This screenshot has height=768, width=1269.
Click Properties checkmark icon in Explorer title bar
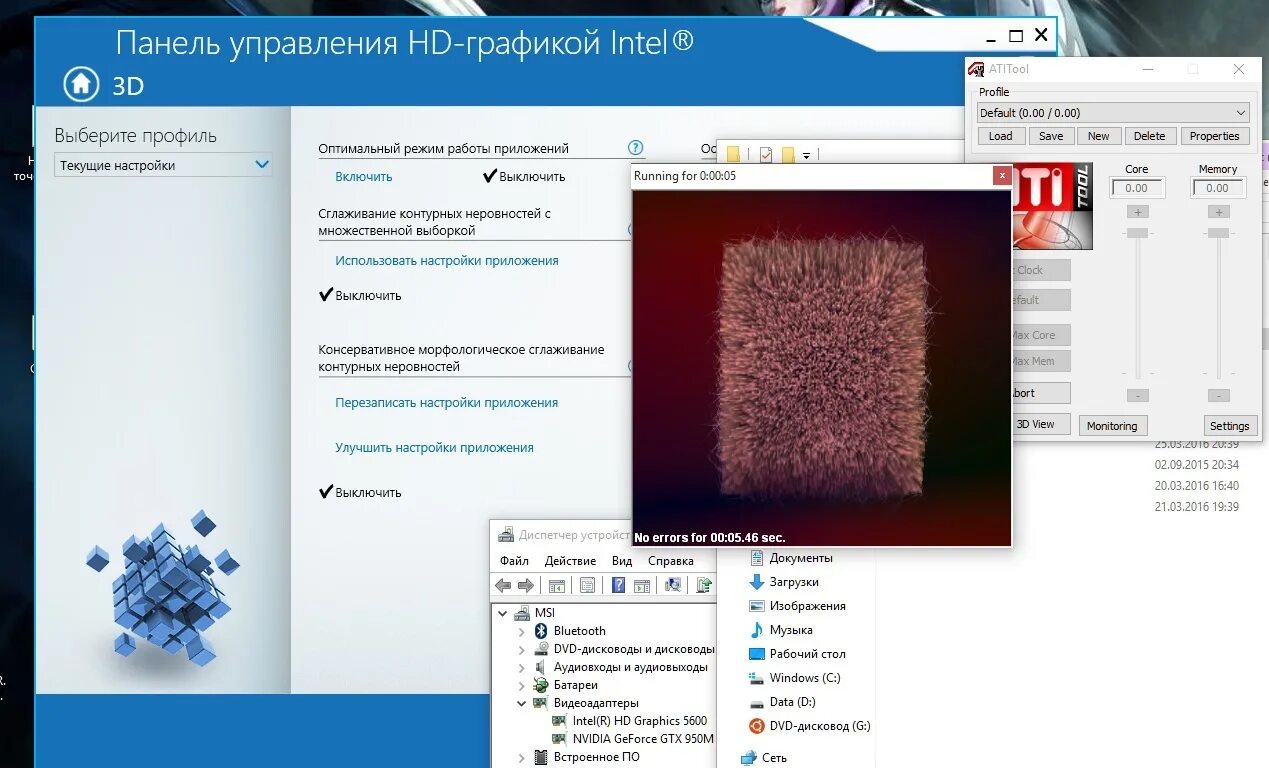765,155
